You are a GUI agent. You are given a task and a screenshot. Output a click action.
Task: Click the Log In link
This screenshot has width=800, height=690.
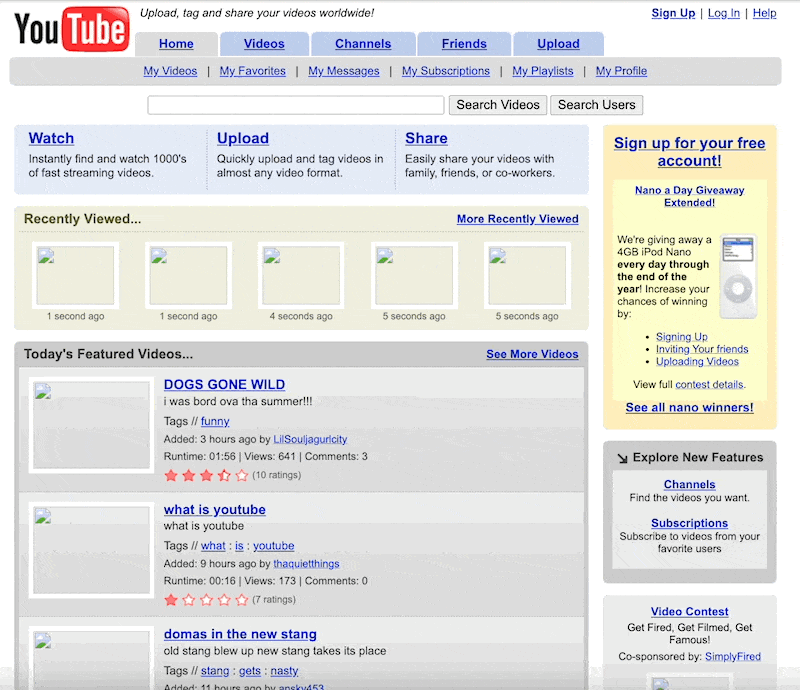(723, 13)
